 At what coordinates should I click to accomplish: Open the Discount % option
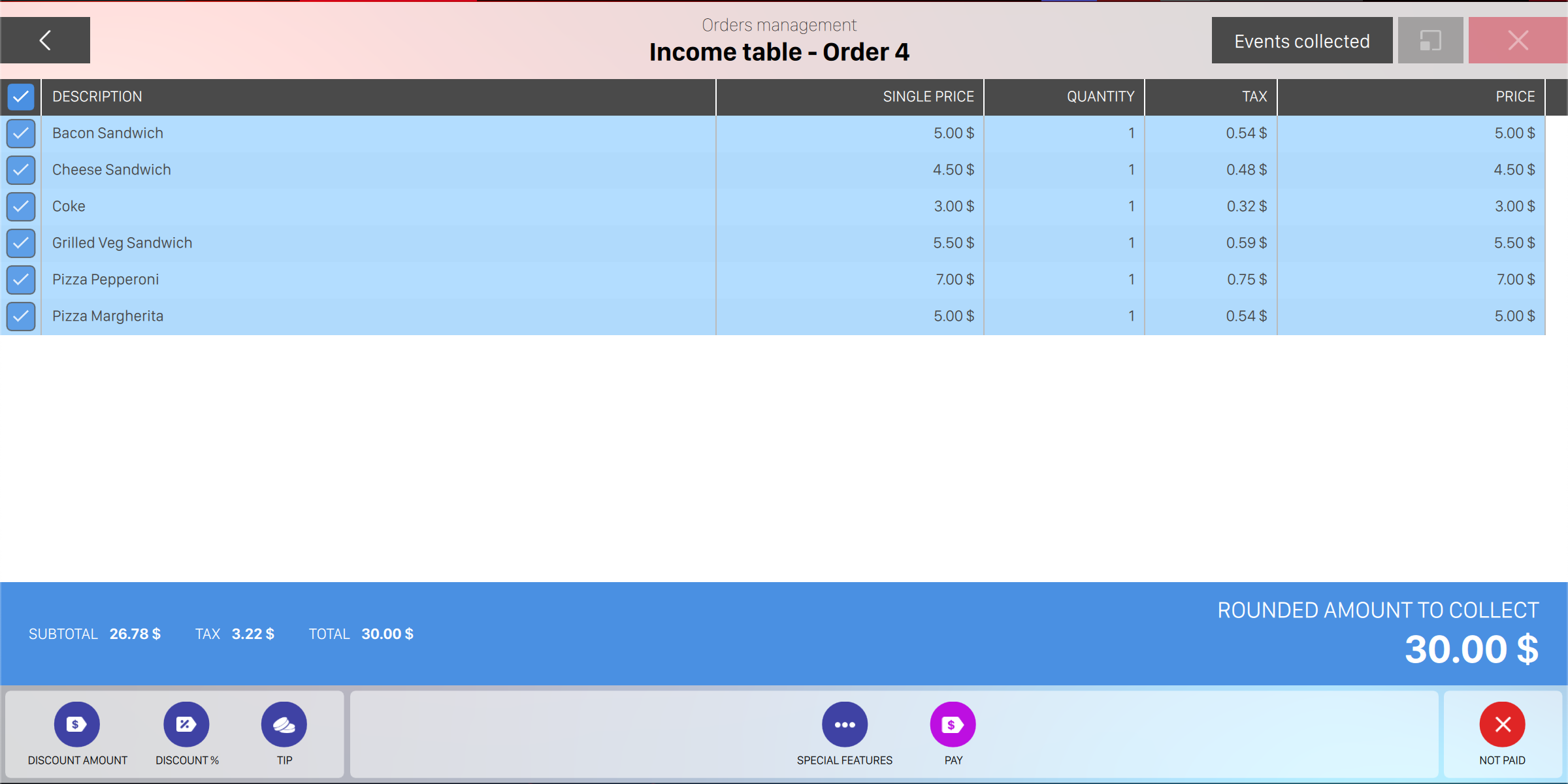(x=186, y=724)
